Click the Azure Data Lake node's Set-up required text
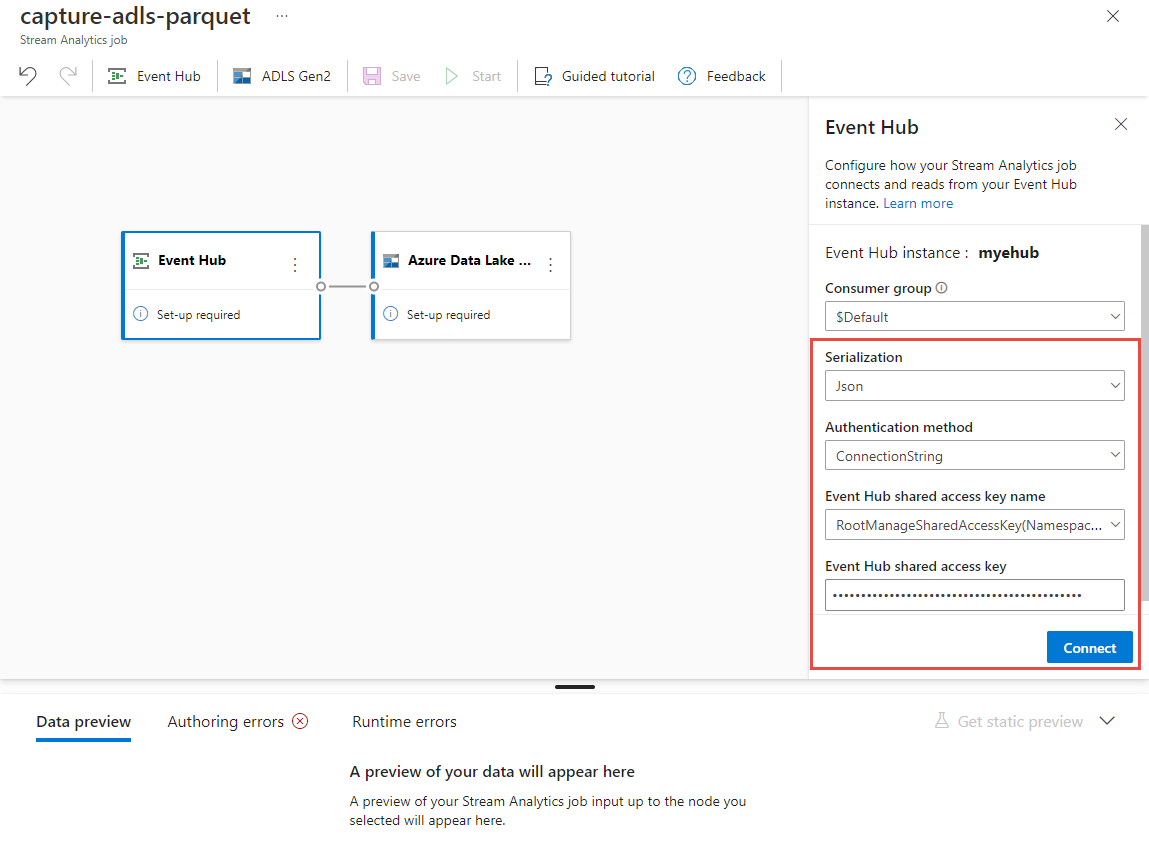 pyautogui.click(x=448, y=314)
